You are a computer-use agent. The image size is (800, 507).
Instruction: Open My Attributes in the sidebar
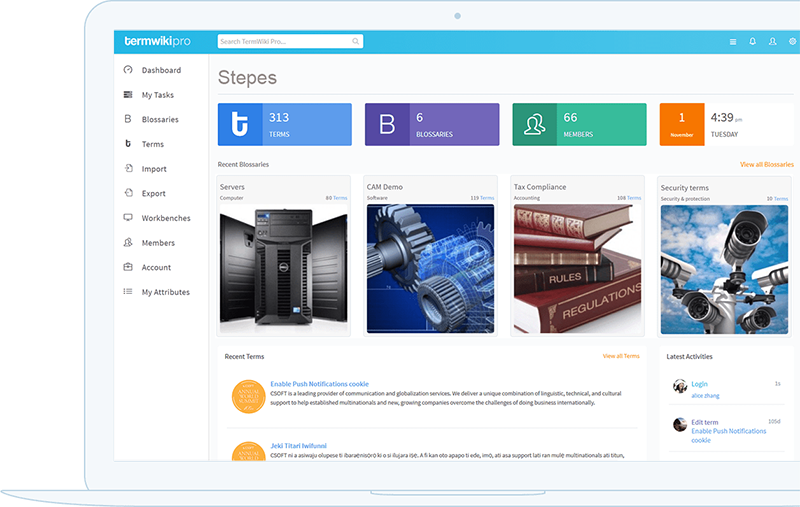pos(165,292)
